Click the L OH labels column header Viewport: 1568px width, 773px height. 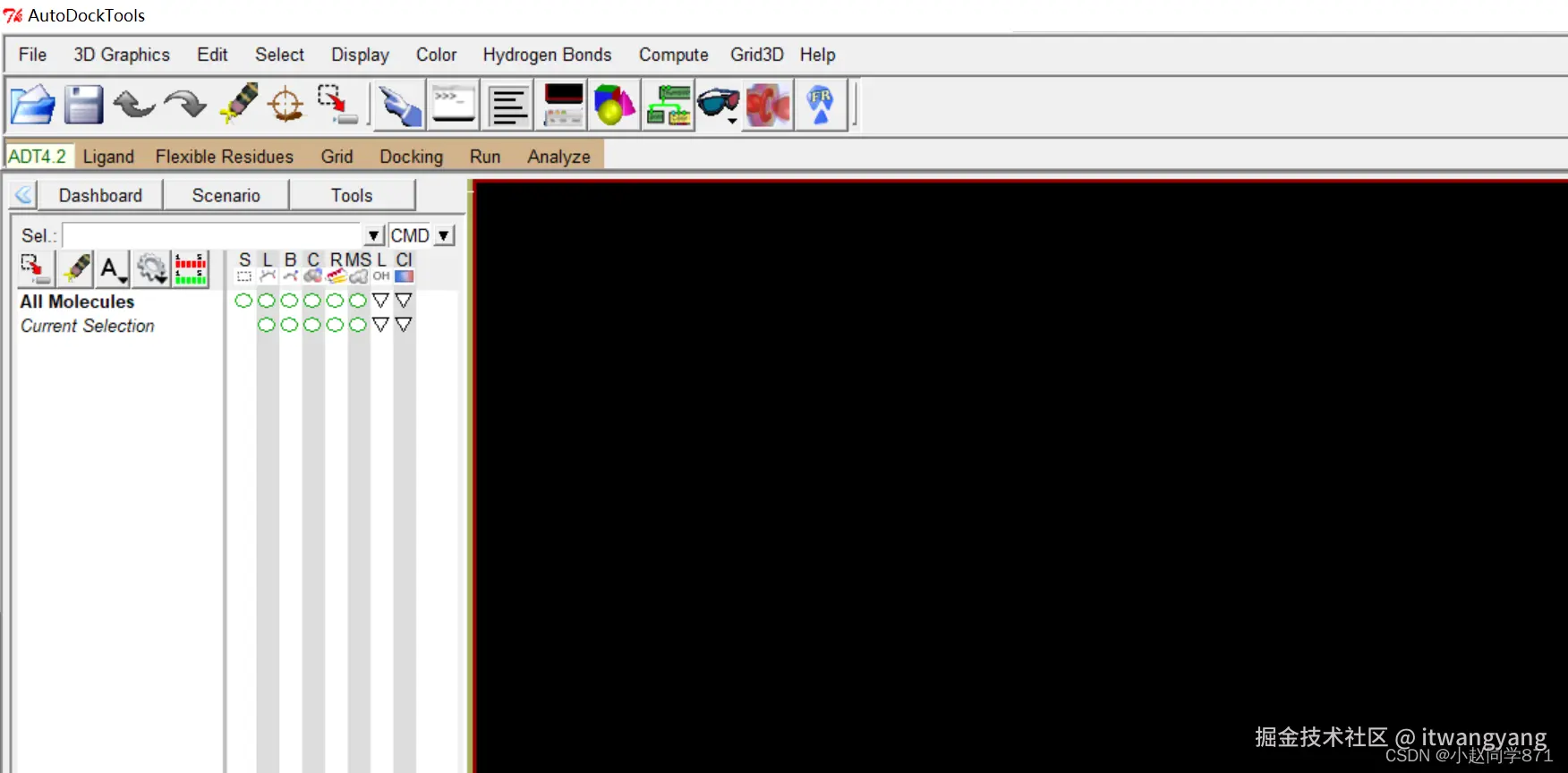point(381,268)
